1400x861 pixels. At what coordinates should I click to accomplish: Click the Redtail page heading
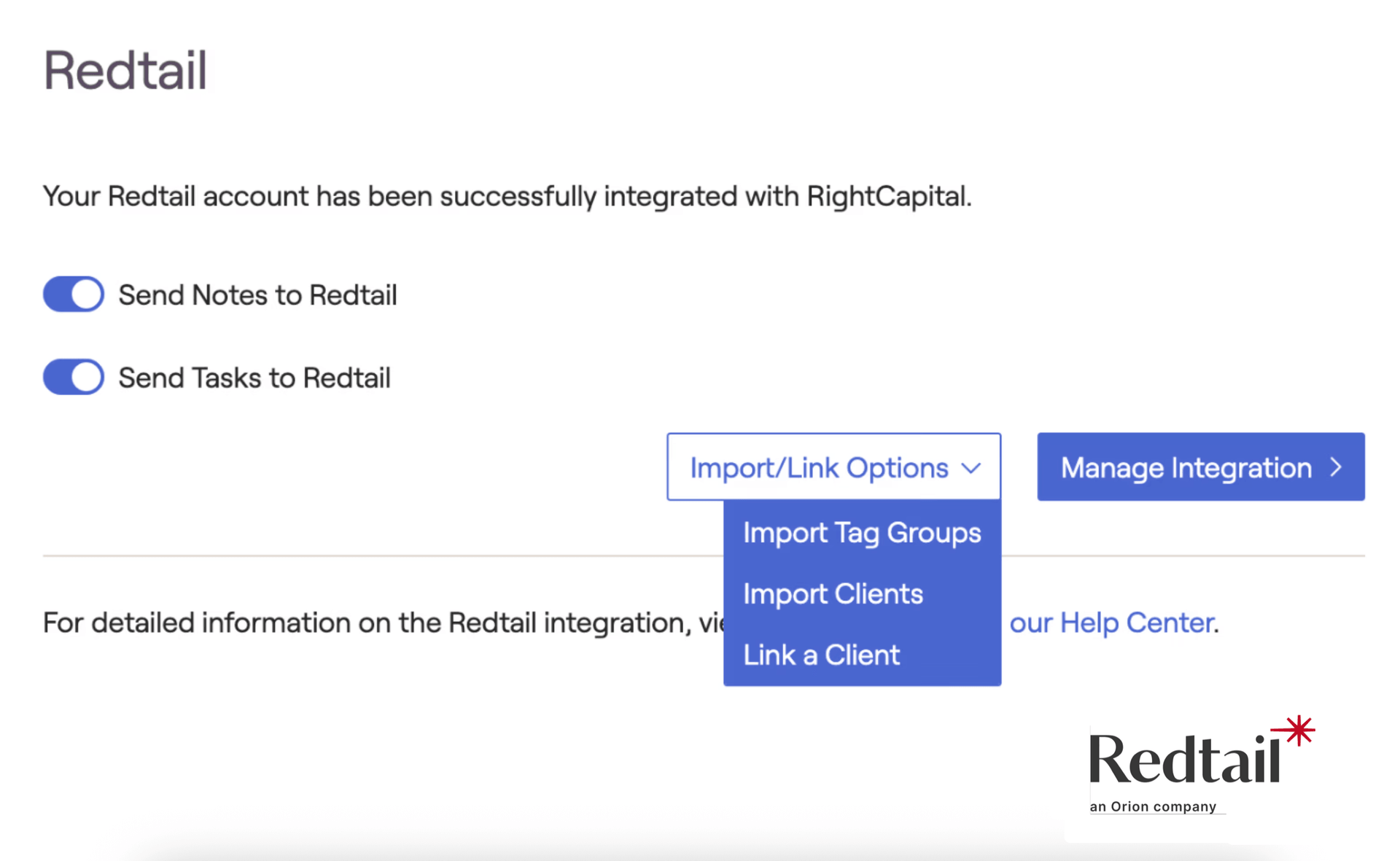point(125,71)
